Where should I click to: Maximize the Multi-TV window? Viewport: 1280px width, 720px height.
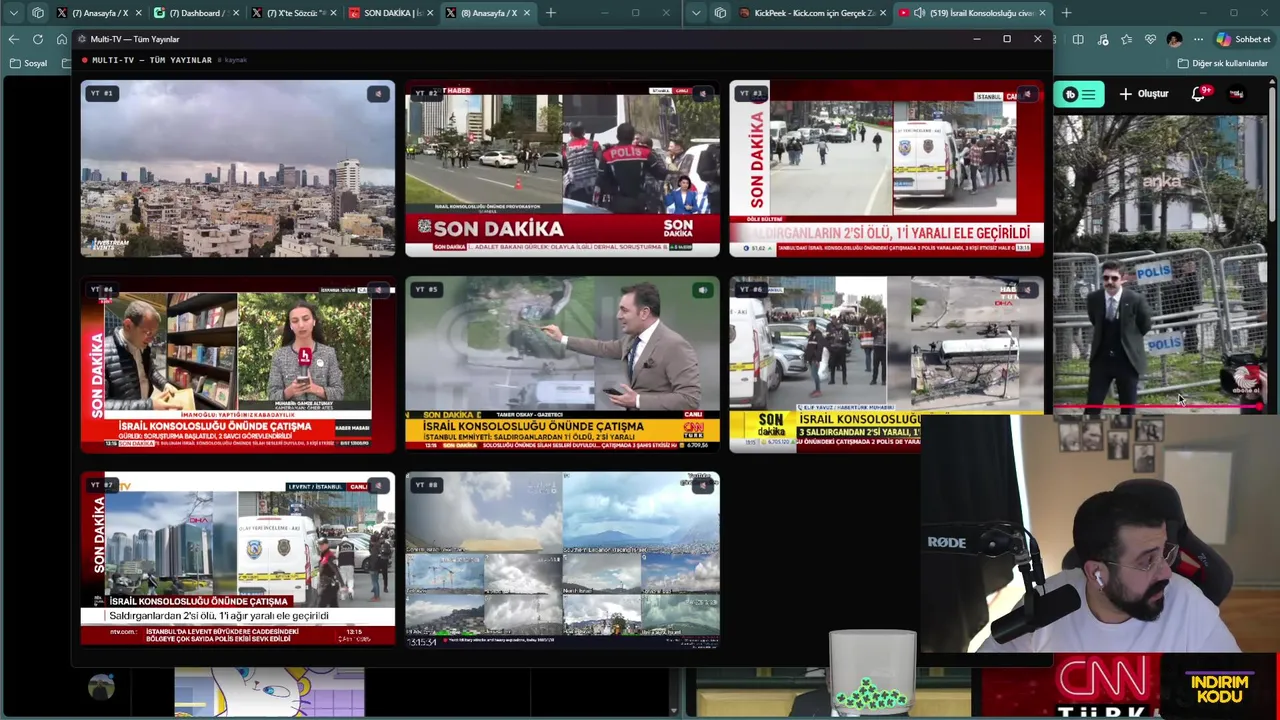[1007, 39]
